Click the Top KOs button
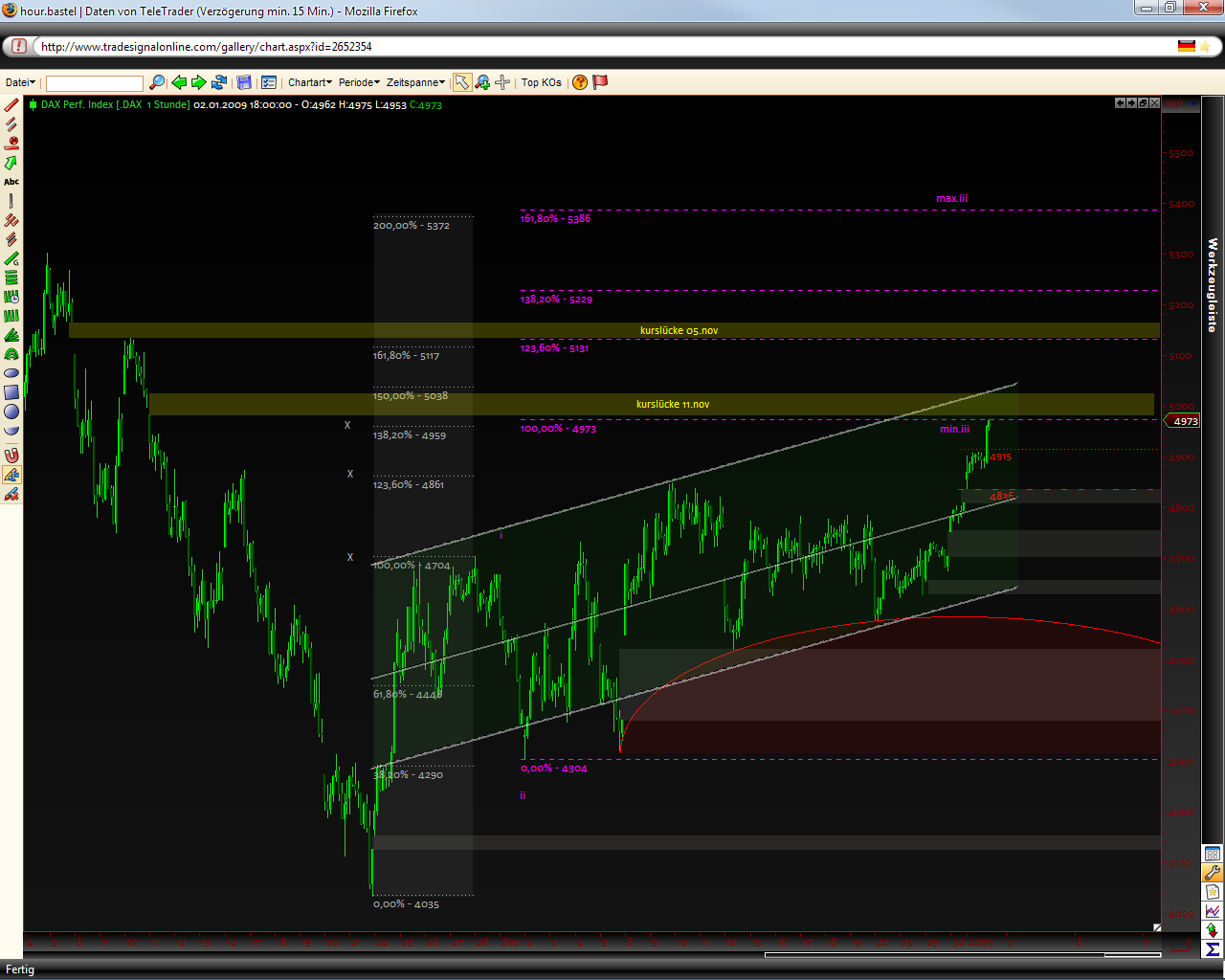Viewport: 1225px width, 980px height. pos(542,82)
